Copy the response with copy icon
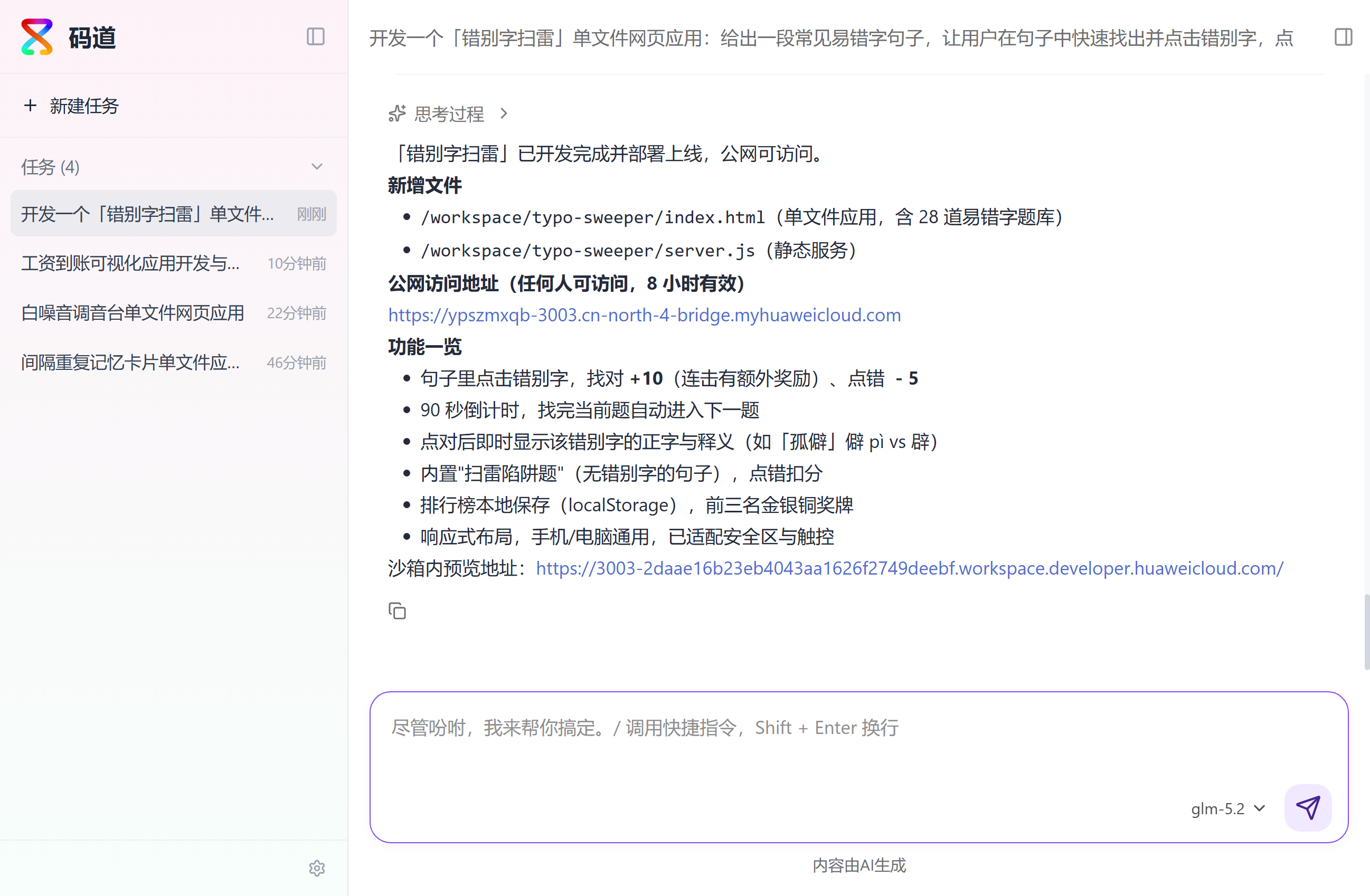Image resolution: width=1370 pixels, height=896 pixels. coord(397,611)
